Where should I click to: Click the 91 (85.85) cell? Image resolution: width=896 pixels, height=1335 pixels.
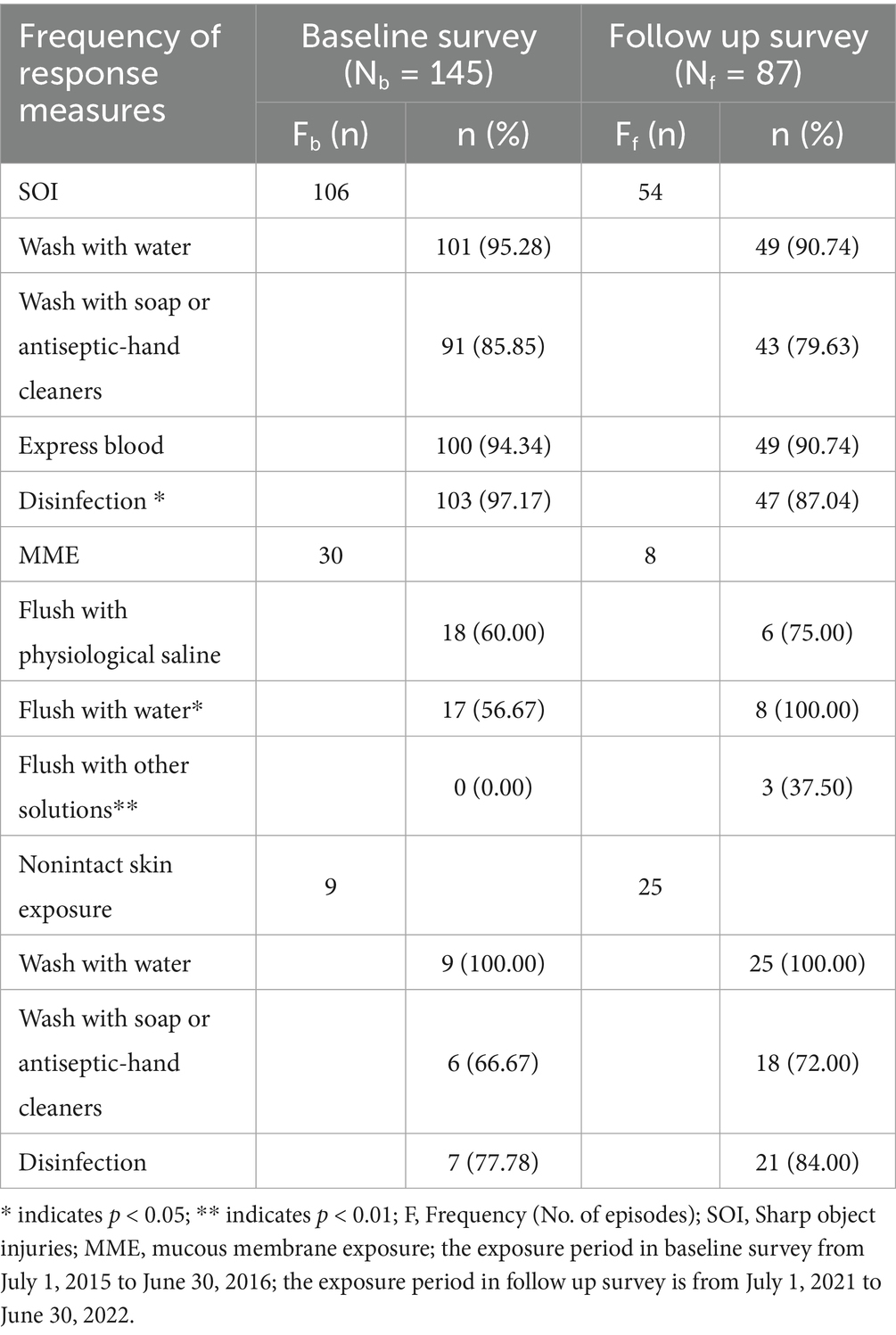[493, 345]
